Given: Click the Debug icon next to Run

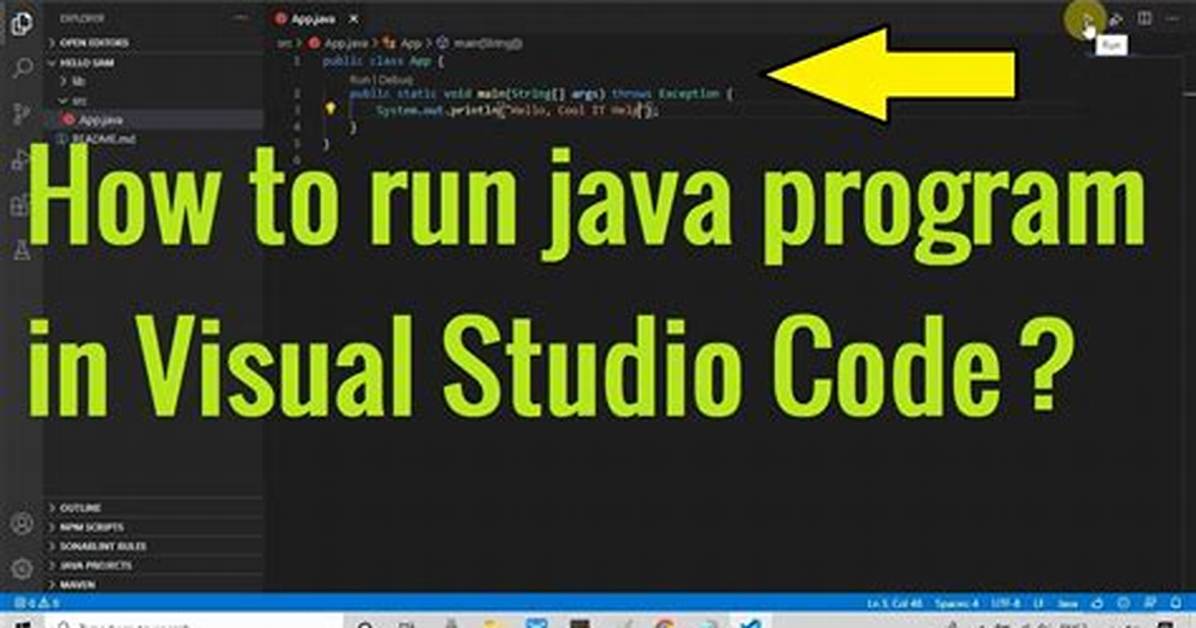Looking at the screenshot, I should click(x=1116, y=19).
